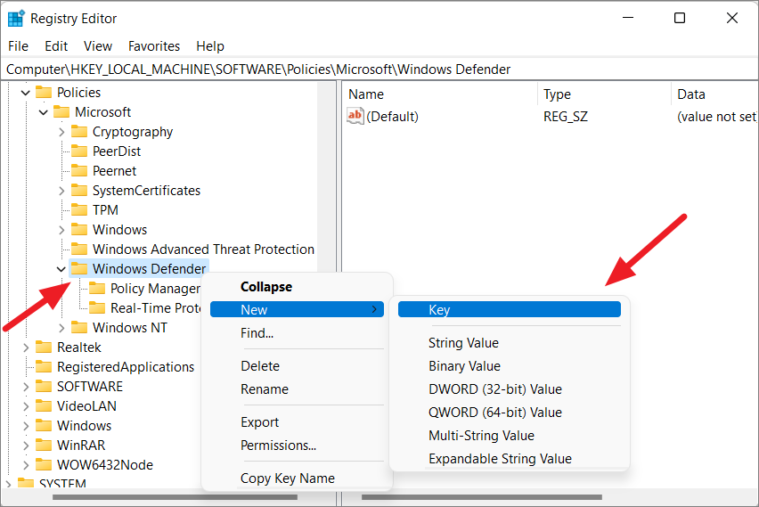Select Multi-String Value option
Image resolution: width=759 pixels, height=507 pixels.
[x=509, y=435]
